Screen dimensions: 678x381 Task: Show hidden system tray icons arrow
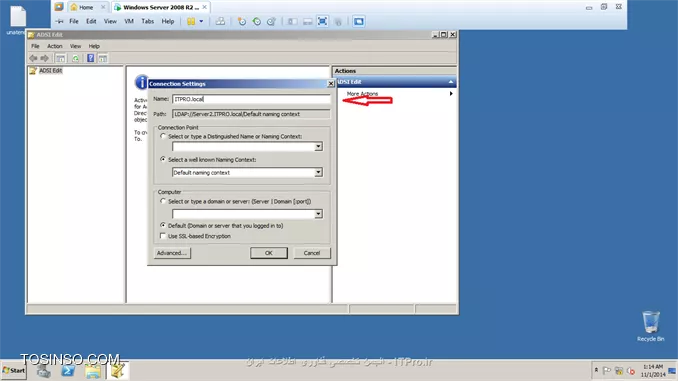(x=596, y=370)
